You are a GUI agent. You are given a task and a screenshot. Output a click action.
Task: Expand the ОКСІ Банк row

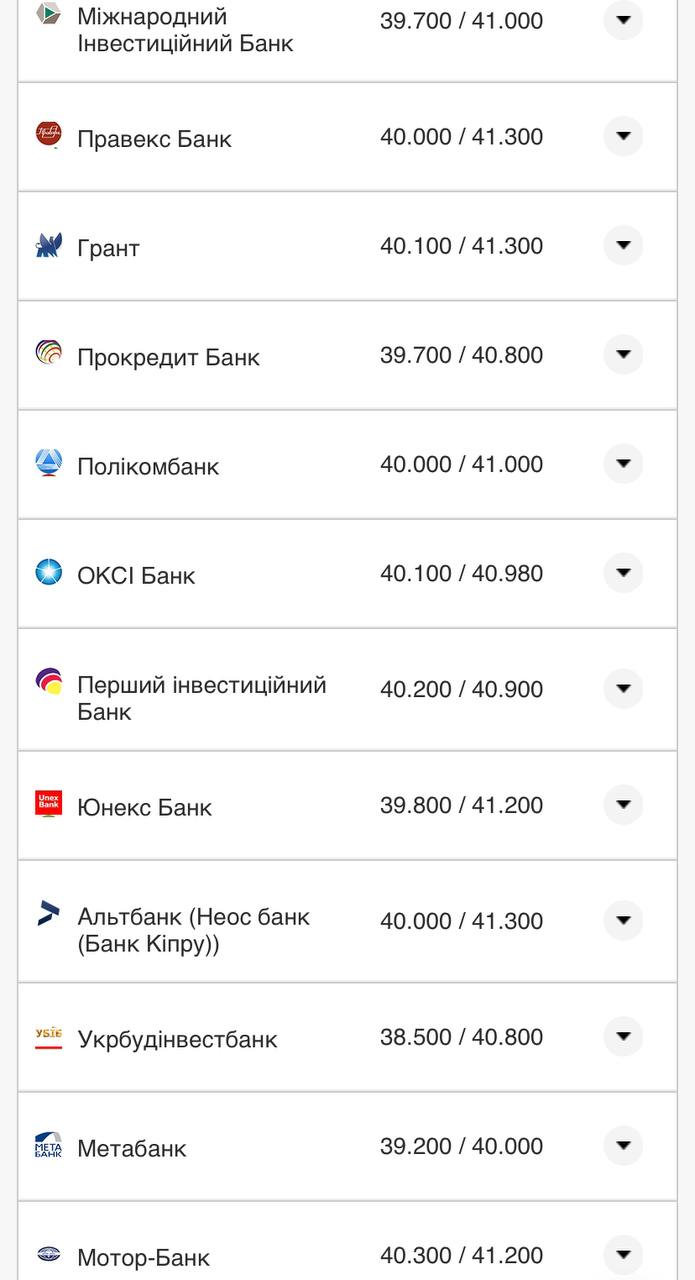pos(623,573)
